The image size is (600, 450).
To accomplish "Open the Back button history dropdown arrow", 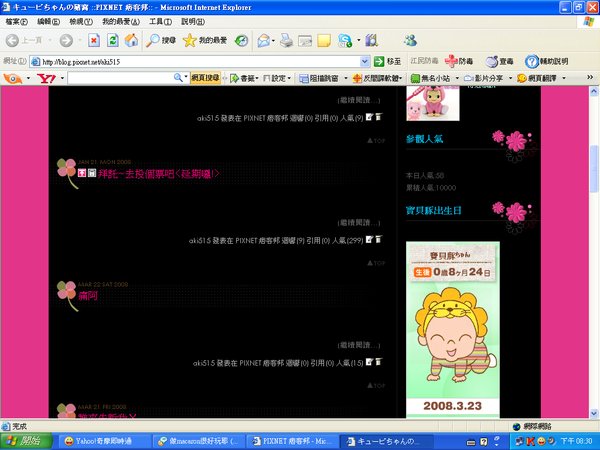I will tap(50, 40).
